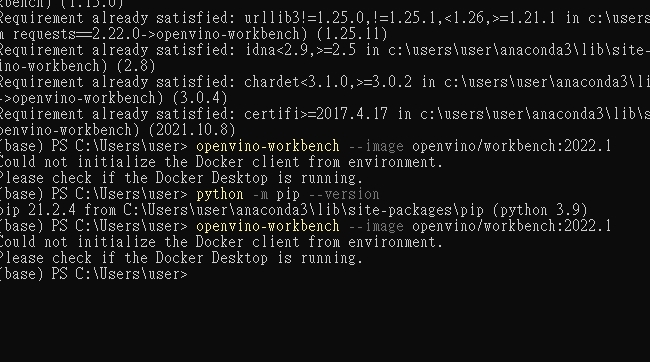Click the pip 21.2.4 version text
The width and height of the screenshot is (650, 362).
click(x=38, y=210)
